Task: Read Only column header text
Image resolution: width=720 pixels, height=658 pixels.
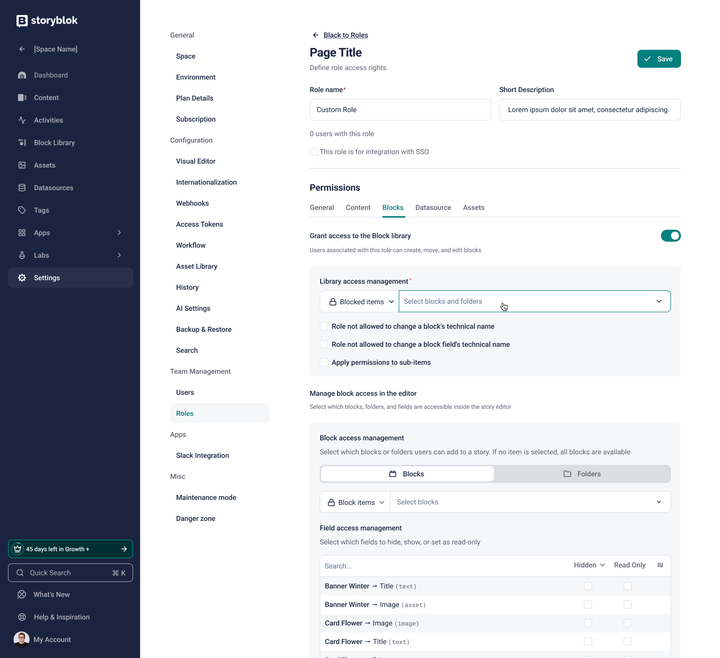Action: (x=630, y=565)
